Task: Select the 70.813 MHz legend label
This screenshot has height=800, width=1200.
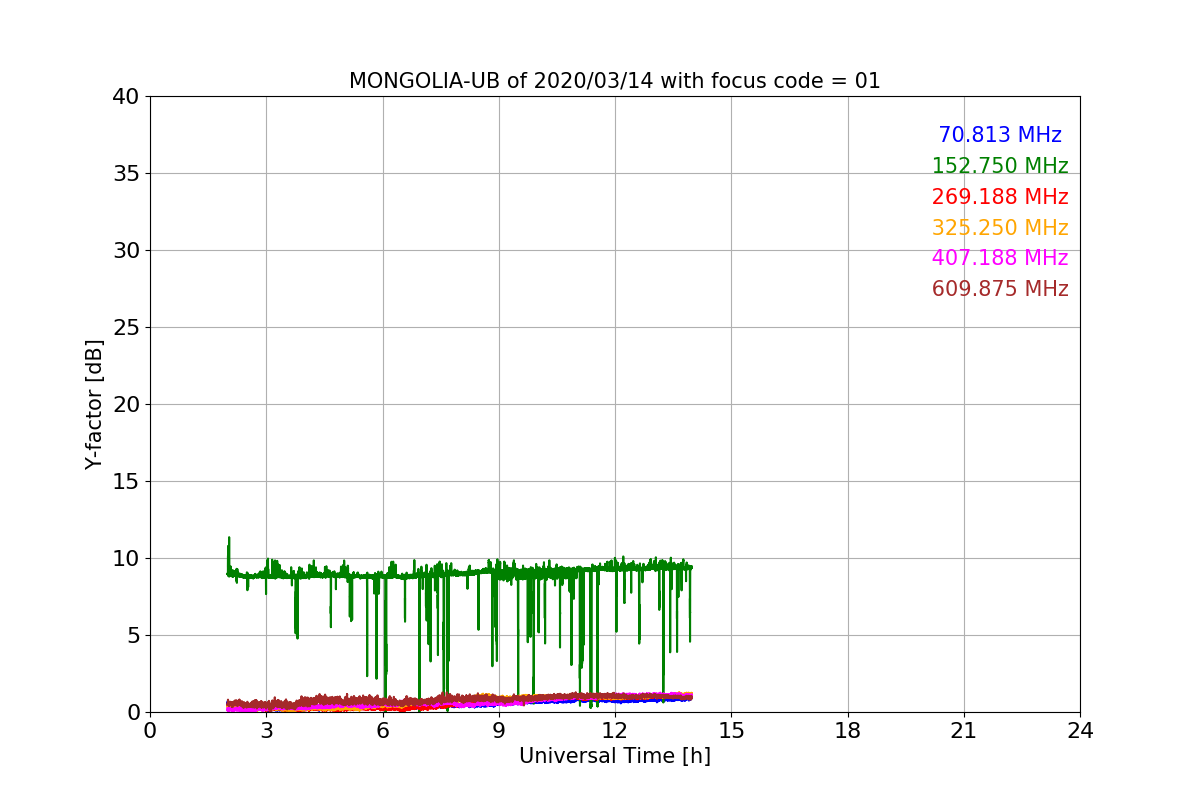Action: (x=1000, y=135)
